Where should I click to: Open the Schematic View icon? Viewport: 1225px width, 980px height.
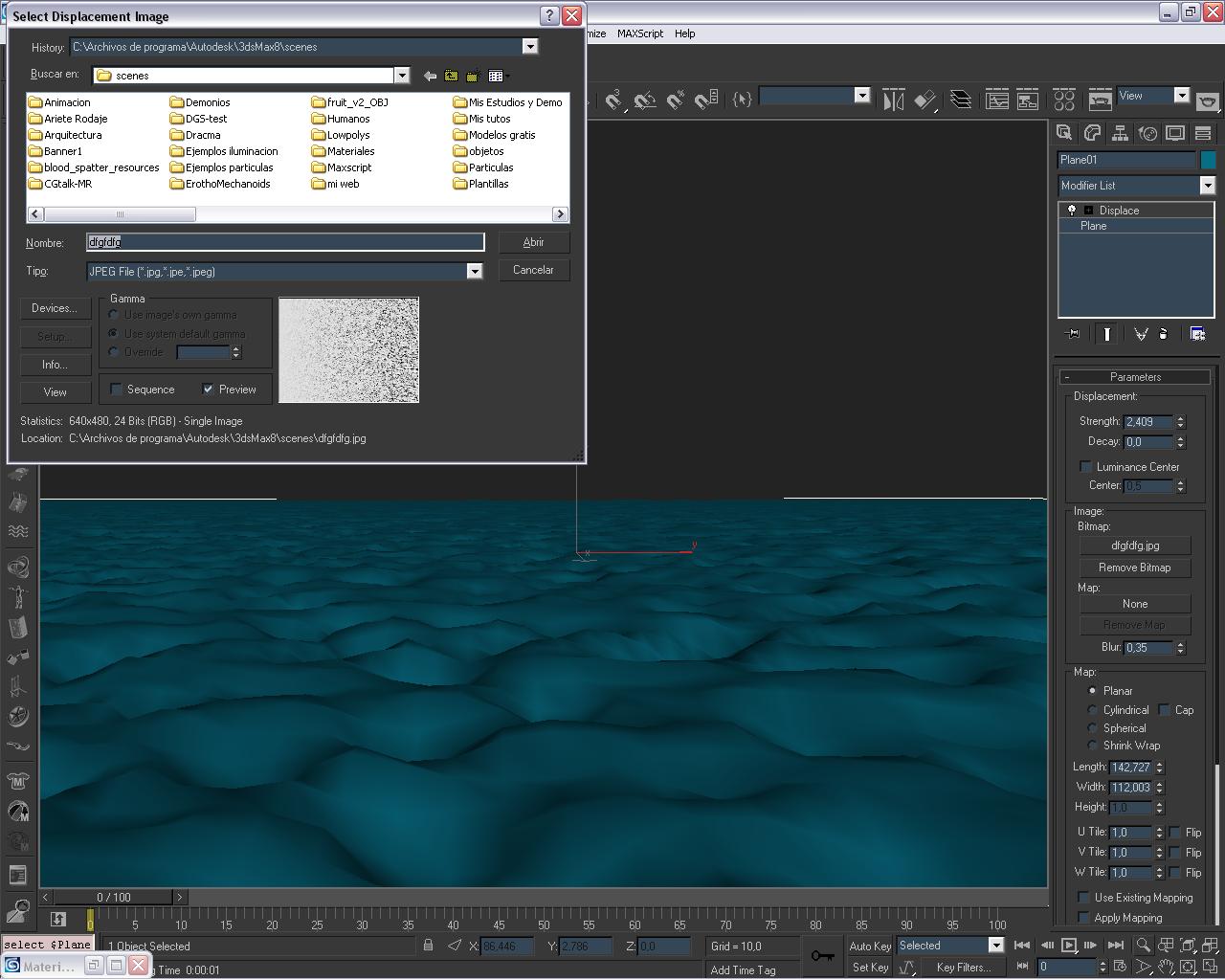pos(1028,100)
